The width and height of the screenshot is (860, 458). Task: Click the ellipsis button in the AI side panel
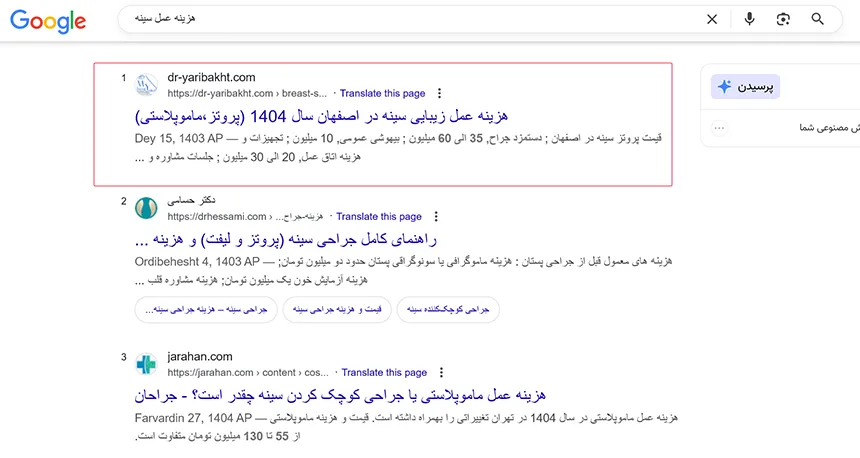click(719, 128)
